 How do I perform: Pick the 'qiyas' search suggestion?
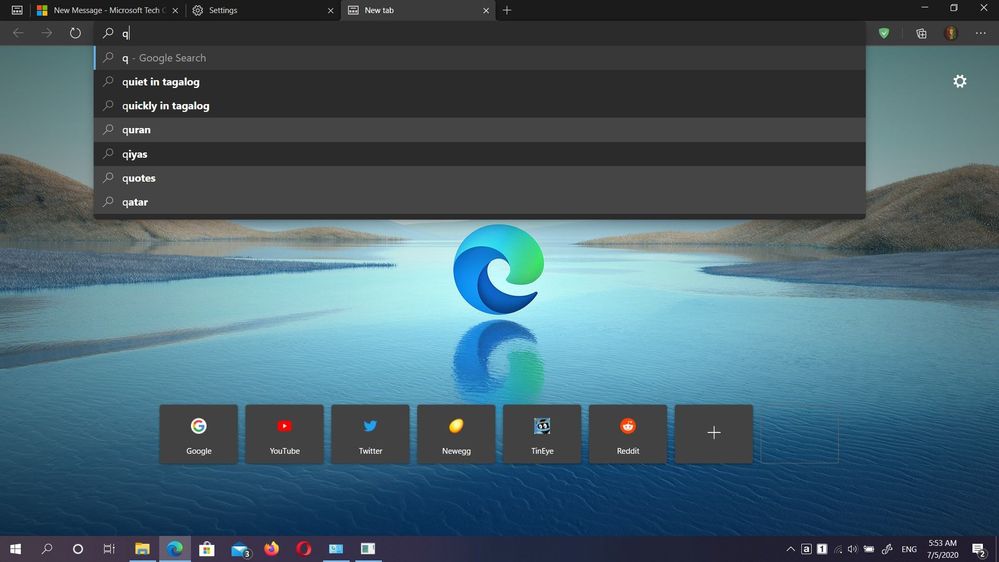tap(480, 154)
